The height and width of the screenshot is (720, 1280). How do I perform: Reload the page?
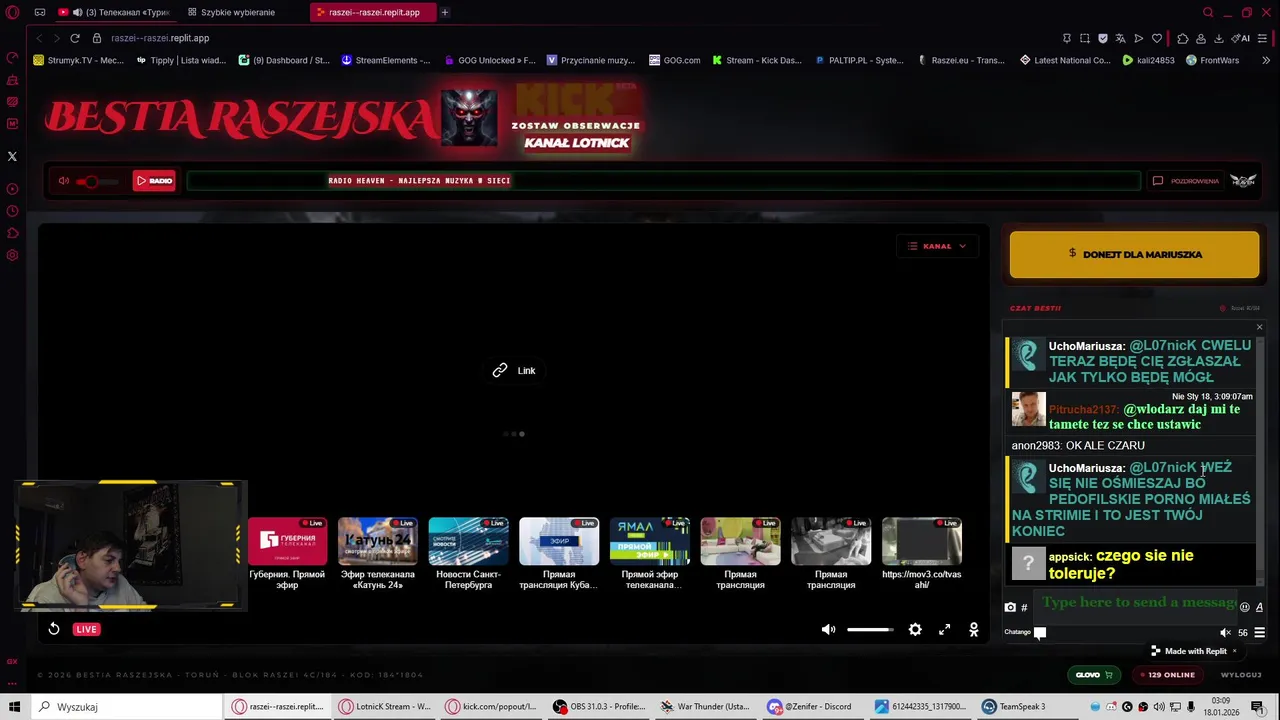74,38
